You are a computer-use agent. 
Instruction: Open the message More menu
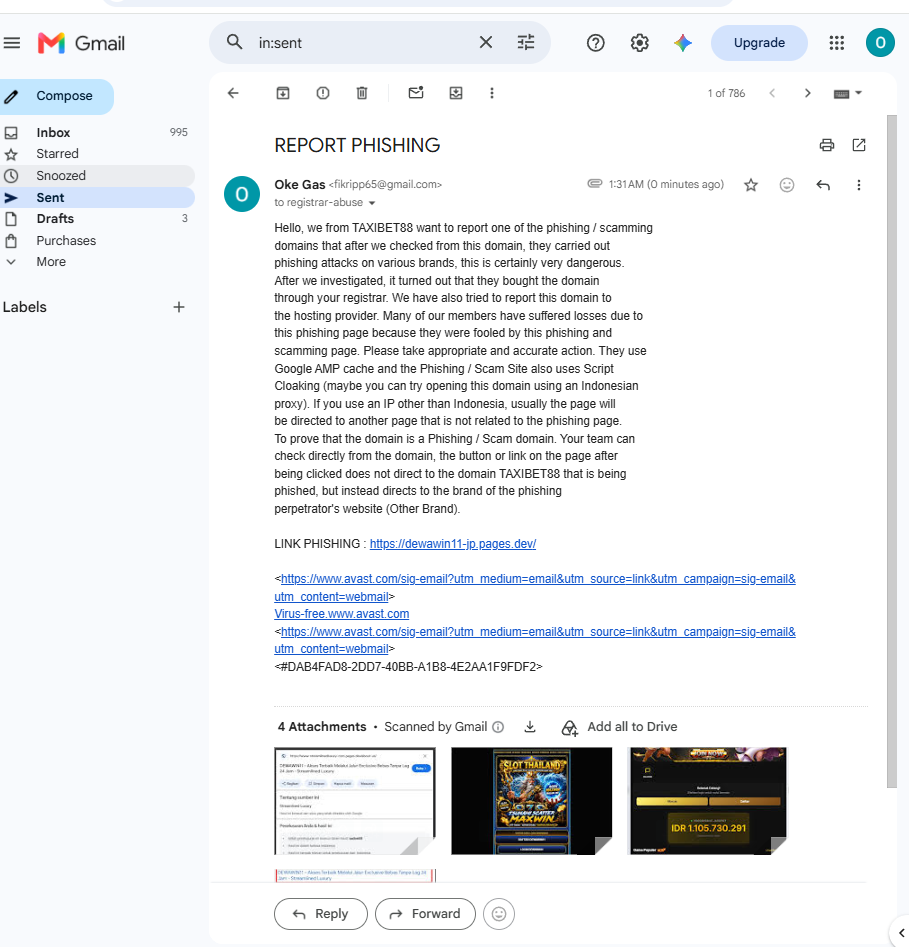tap(859, 185)
